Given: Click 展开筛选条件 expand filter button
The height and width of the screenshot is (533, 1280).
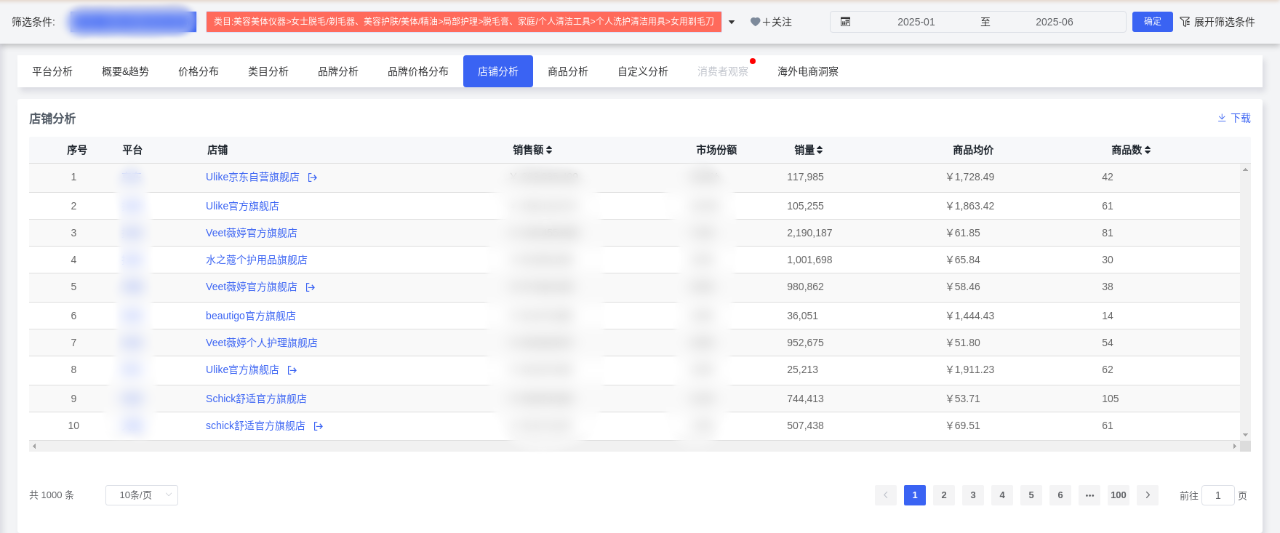Looking at the screenshot, I should point(1217,22).
